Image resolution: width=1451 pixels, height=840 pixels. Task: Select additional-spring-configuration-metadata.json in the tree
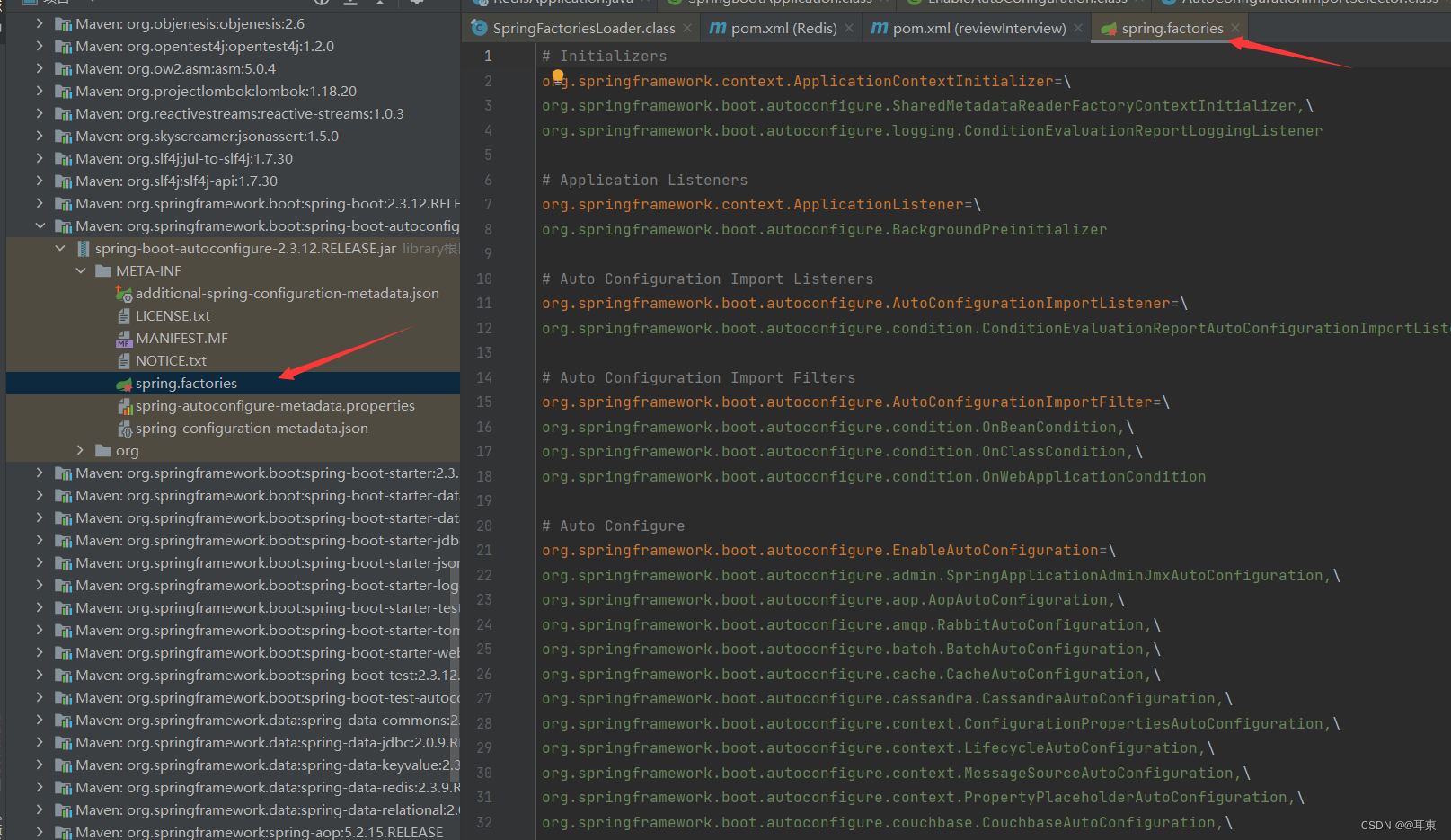[288, 293]
